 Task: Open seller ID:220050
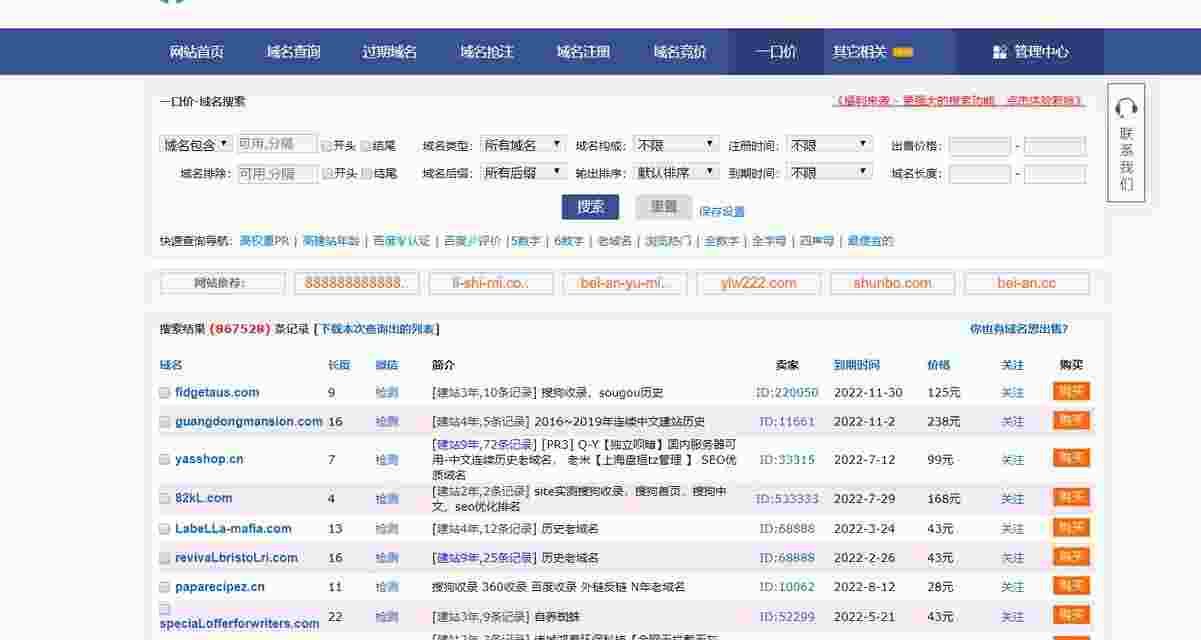(x=788, y=393)
